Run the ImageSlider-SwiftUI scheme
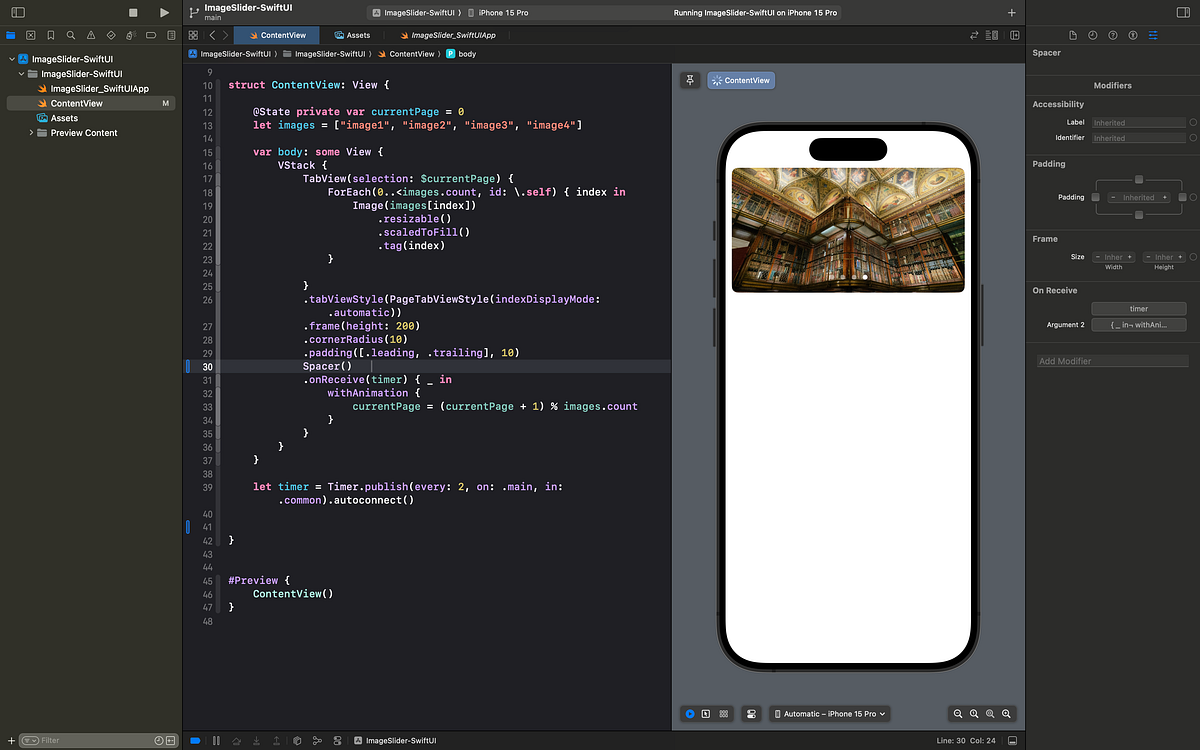 (x=164, y=11)
